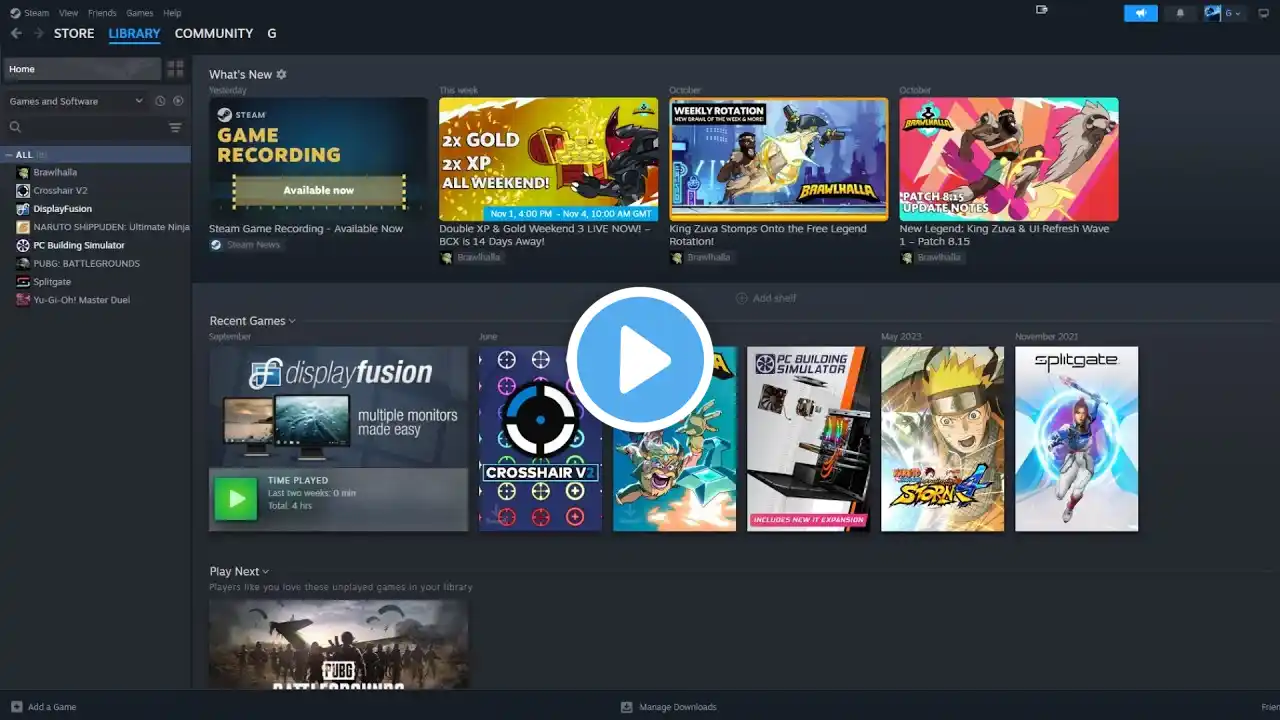Open 'King Zuva Stomps Onto' headline
This screenshot has height=720, width=1280.
click(769, 235)
